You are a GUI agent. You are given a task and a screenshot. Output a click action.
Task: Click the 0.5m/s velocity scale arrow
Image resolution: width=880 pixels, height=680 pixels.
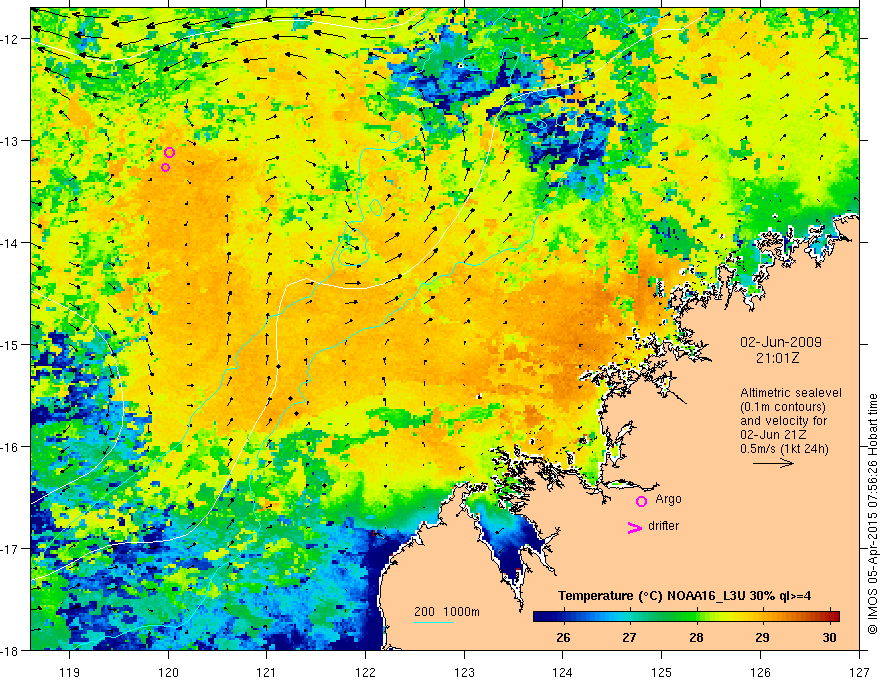773,463
